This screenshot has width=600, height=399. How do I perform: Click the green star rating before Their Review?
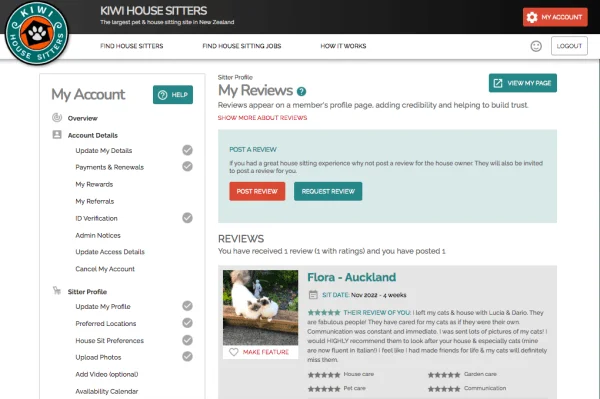(324, 313)
